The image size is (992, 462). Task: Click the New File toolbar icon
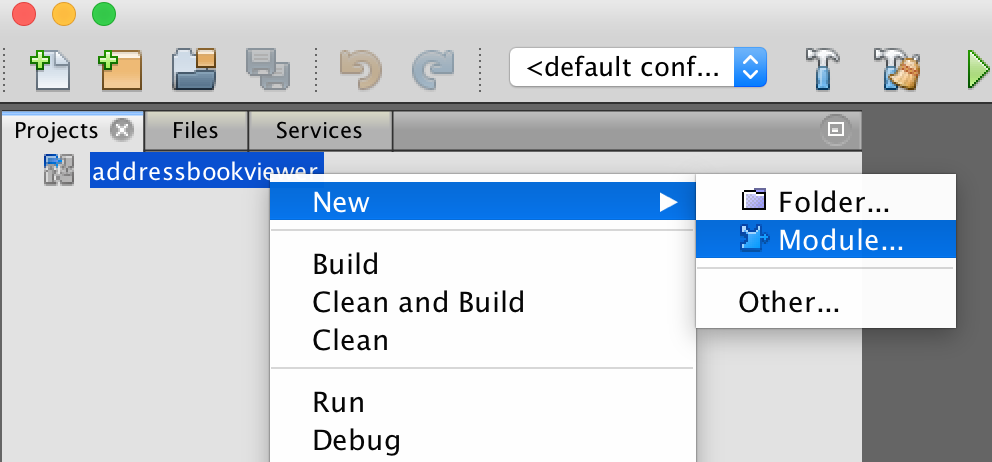[50, 70]
